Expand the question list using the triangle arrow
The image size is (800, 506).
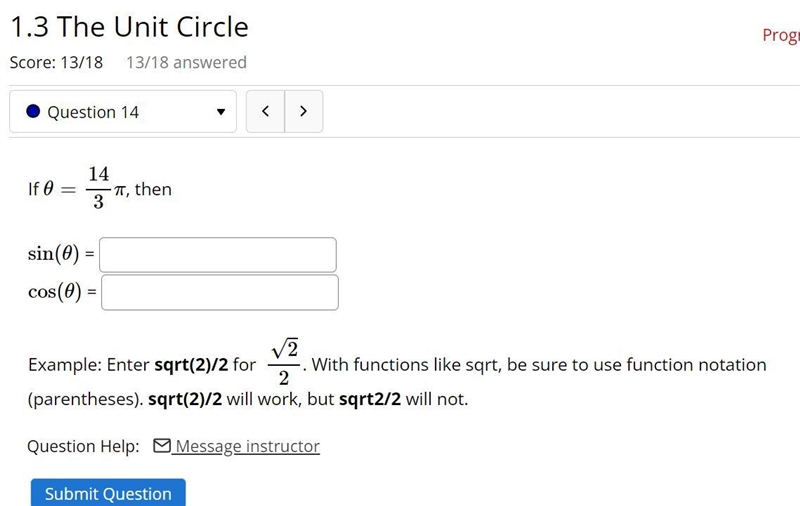click(221, 112)
